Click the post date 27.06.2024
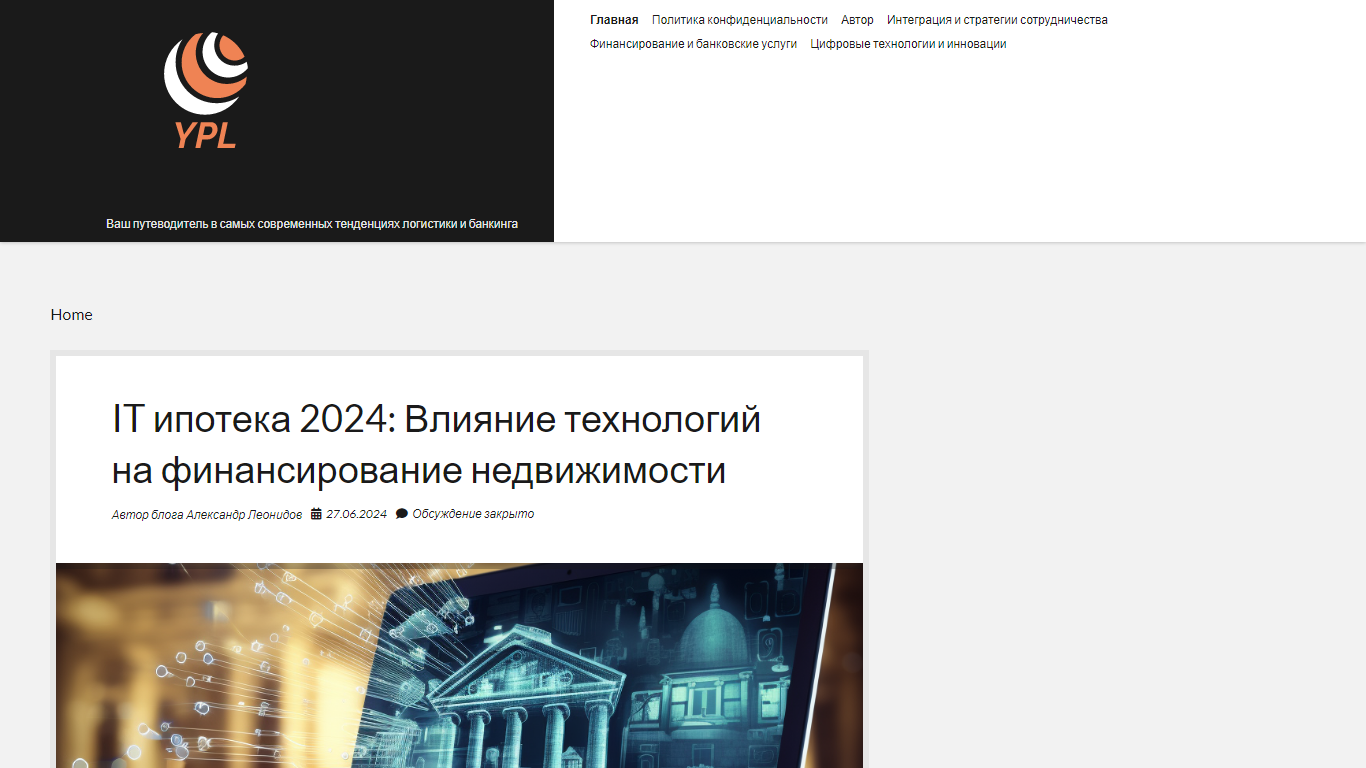Image resolution: width=1366 pixels, height=768 pixels. click(x=356, y=514)
